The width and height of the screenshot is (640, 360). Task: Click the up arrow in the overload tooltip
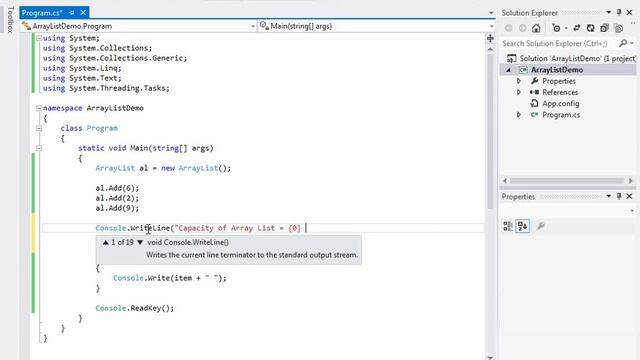[x=106, y=242]
